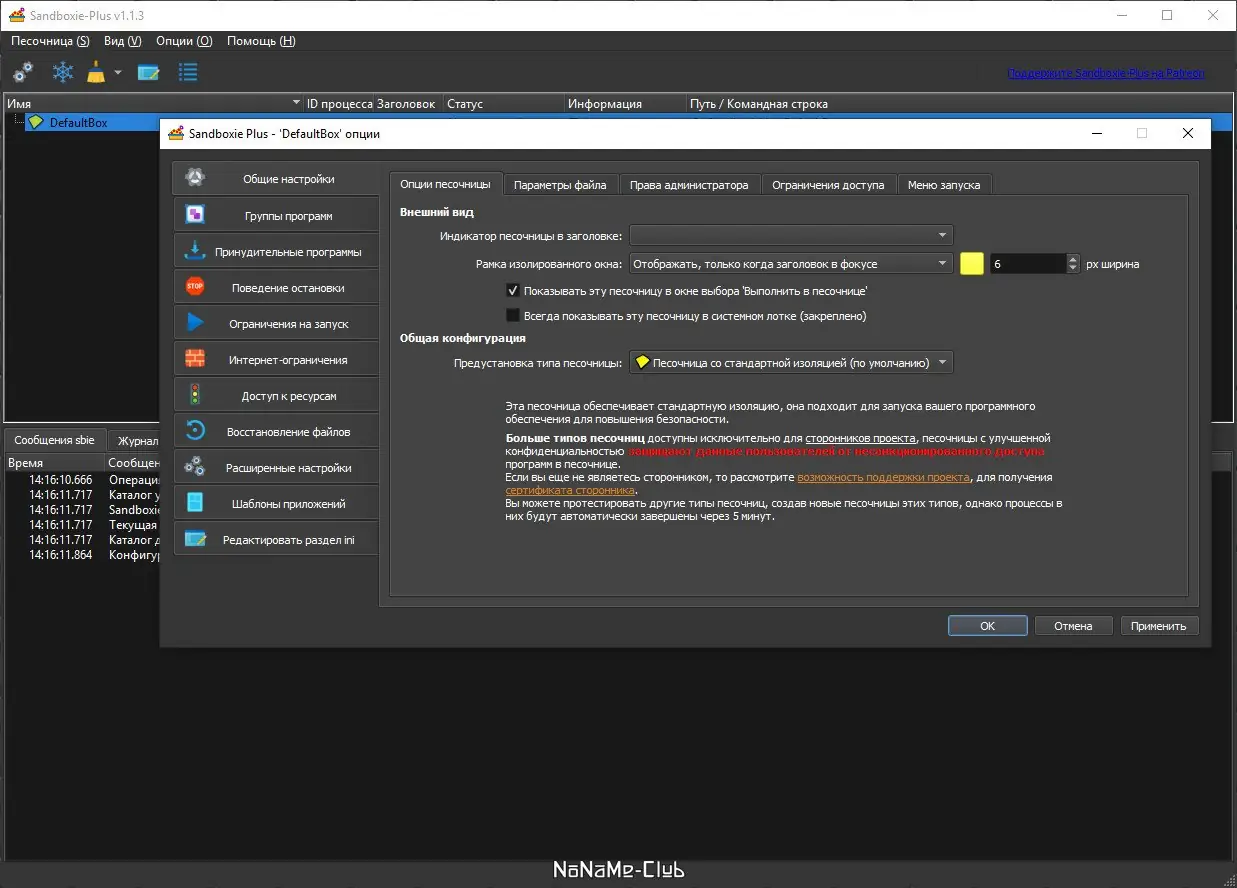Open the Шаблоны приложений section
Screen dimensions: 1237x888
[276, 503]
